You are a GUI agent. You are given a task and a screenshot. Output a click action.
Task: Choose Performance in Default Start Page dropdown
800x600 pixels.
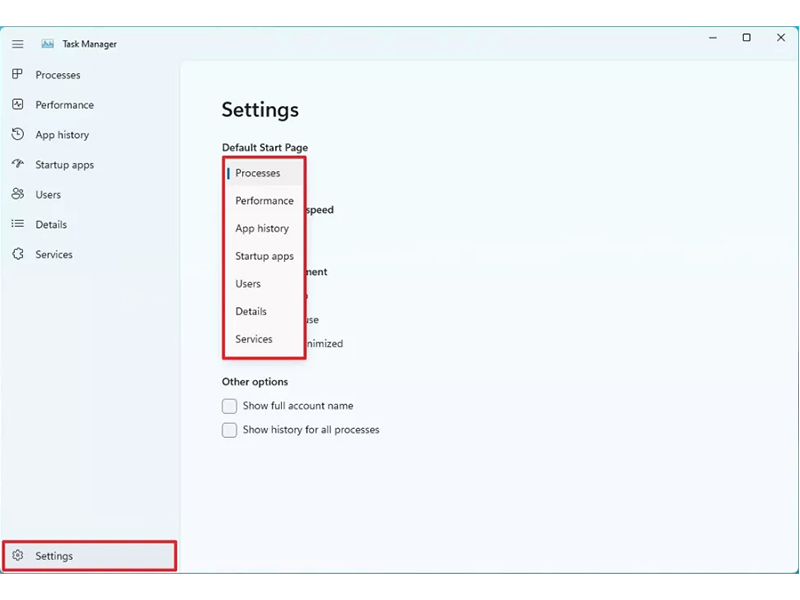pyautogui.click(x=264, y=201)
